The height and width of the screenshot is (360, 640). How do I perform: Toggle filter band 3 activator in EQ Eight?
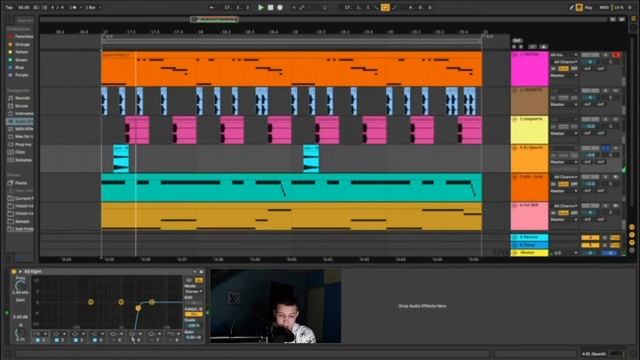(76, 340)
